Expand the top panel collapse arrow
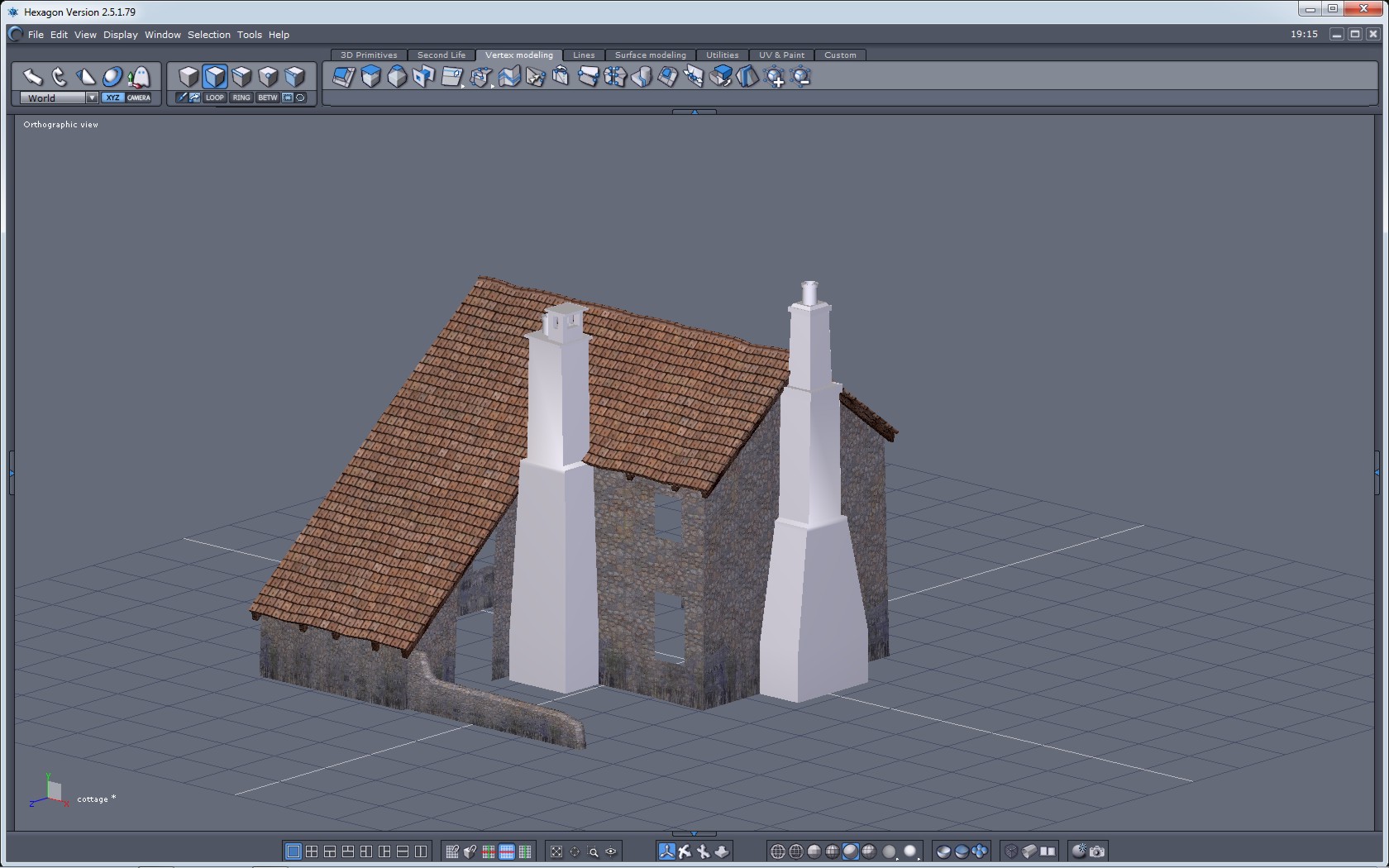The image size is (1389, 868). pos(694,112)
